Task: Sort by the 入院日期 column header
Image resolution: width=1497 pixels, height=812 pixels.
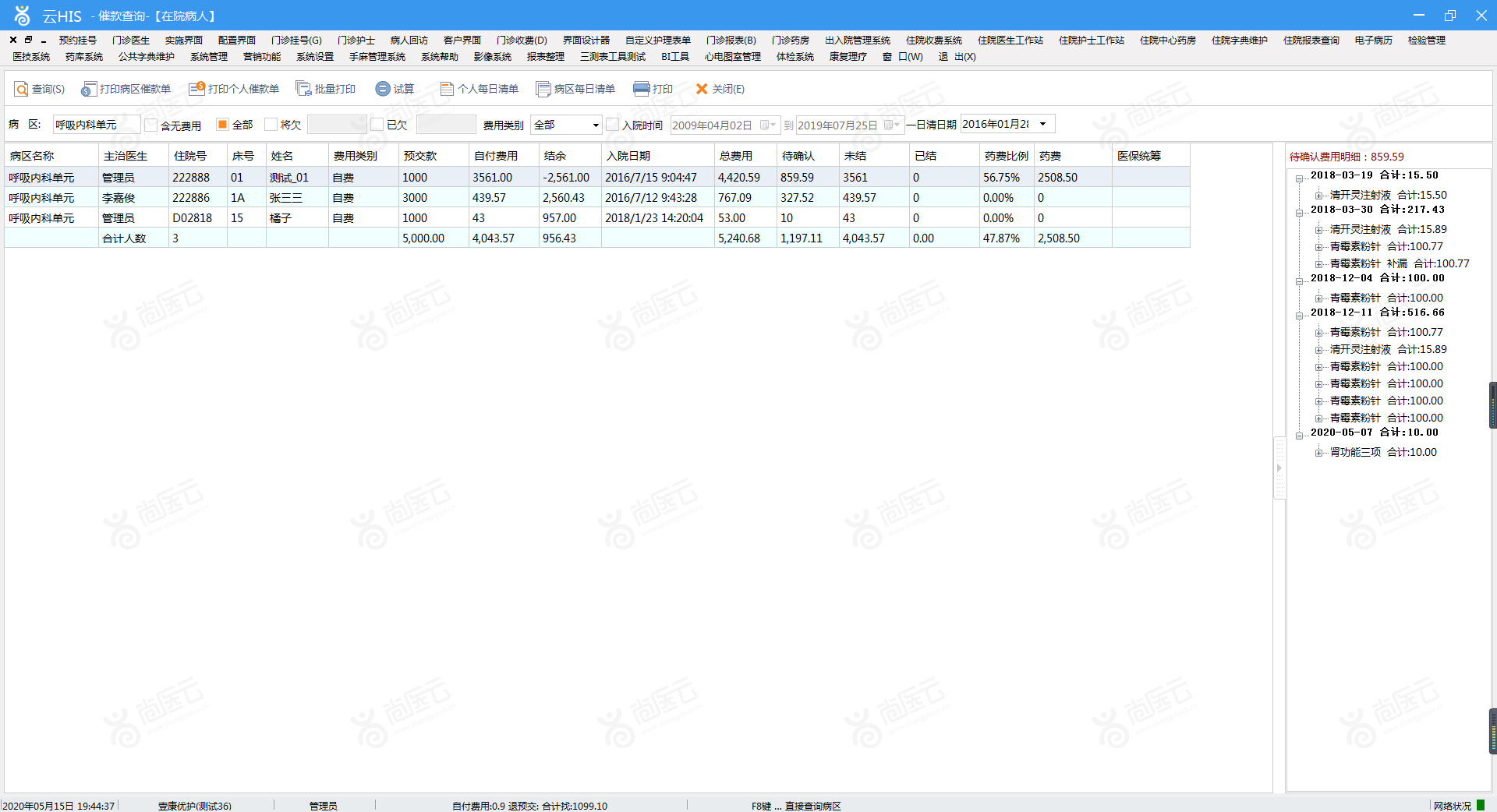Action: pyautogui.click(x=658, y=156)
